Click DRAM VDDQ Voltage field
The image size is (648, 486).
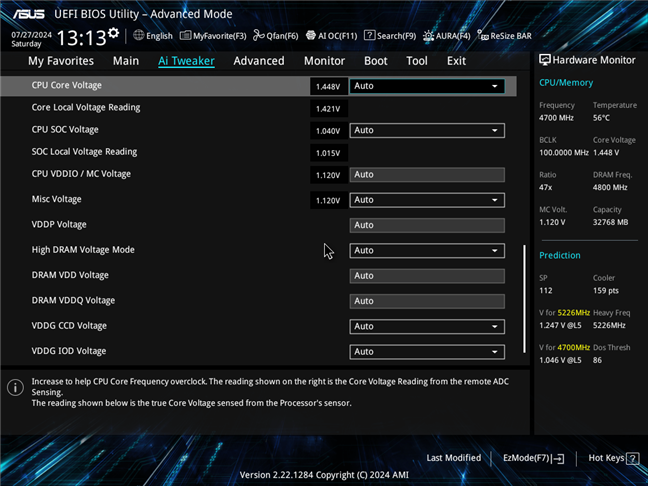point(427,301)
